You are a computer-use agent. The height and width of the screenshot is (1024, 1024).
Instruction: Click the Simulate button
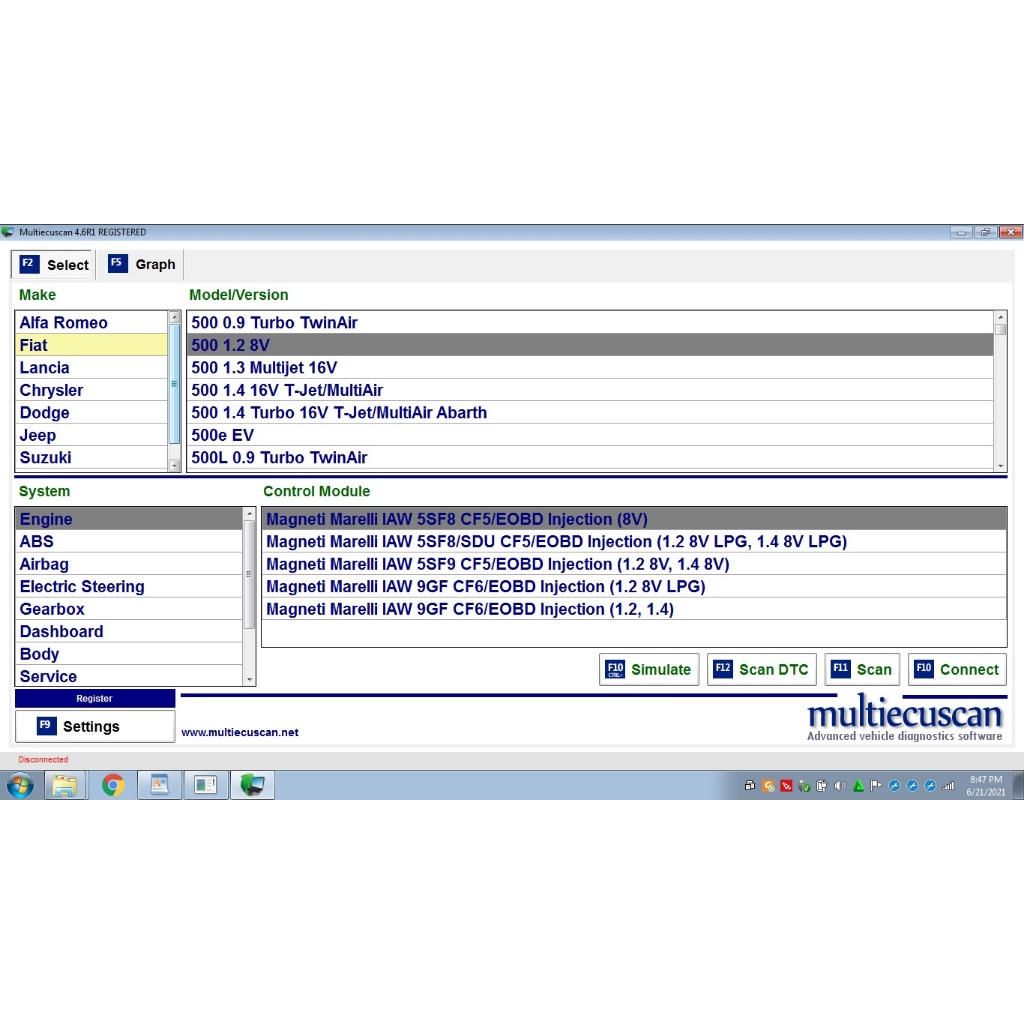tap(648, 669)
